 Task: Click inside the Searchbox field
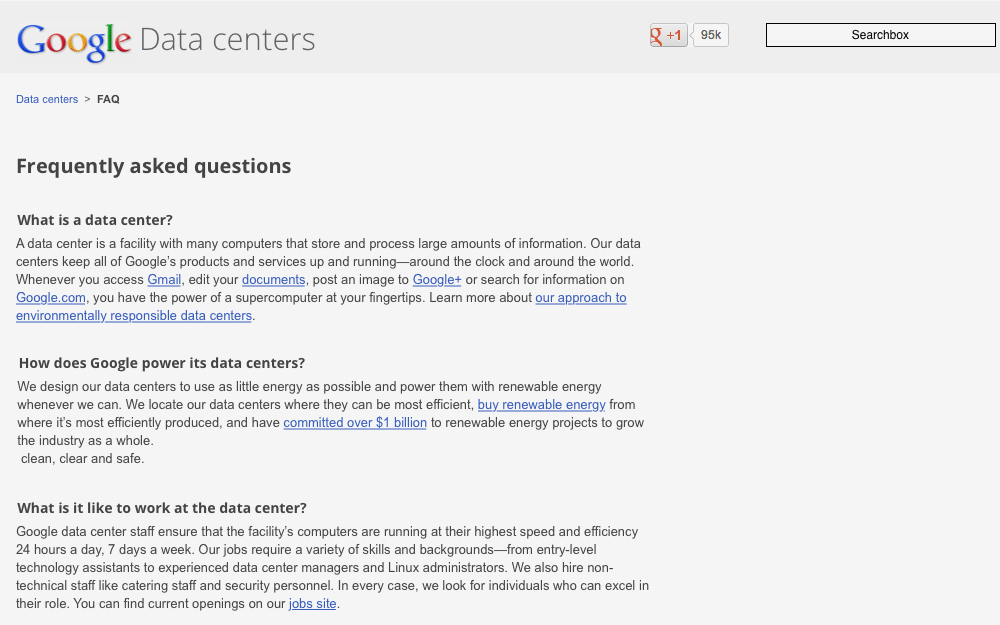[x=879, y=34]
